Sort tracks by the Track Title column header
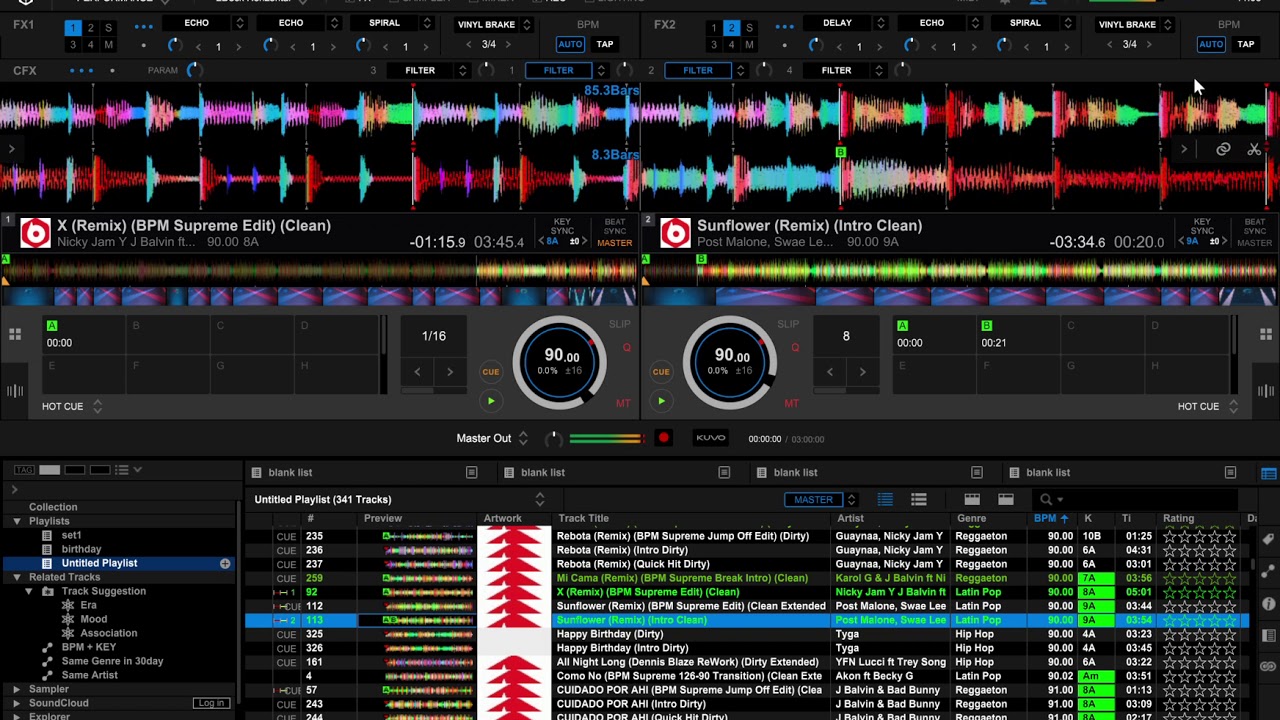The width and height of the screenshot is (1280, 720). (584, 518)
